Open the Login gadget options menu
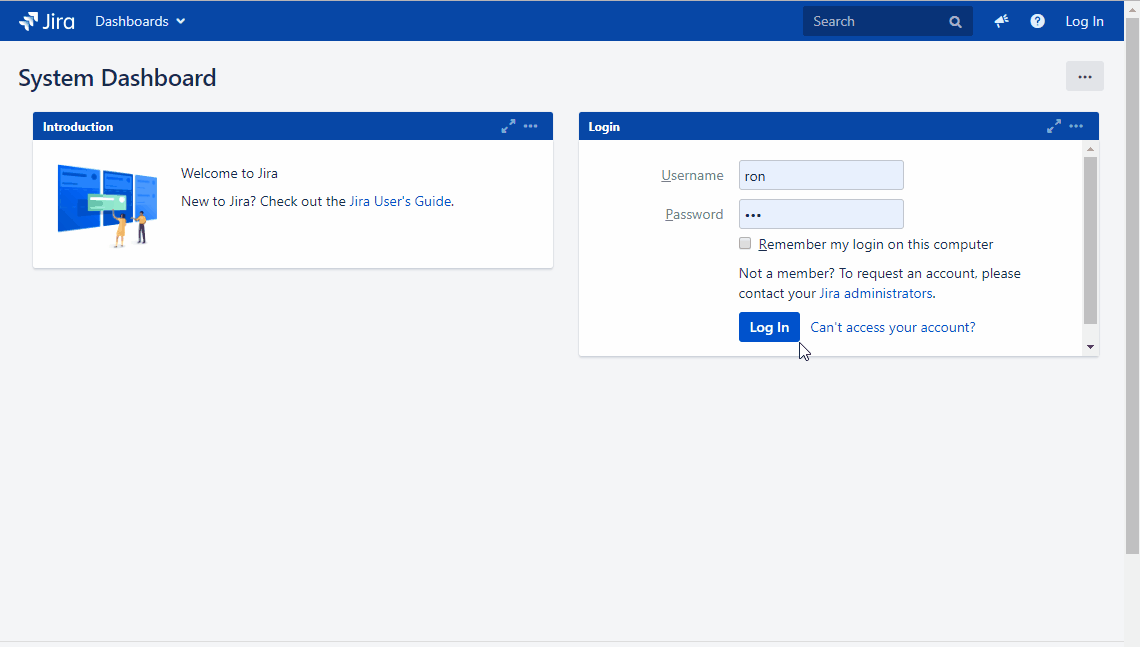The width and height of the screenshot is (1140, 647). (x=1077, y=126)
